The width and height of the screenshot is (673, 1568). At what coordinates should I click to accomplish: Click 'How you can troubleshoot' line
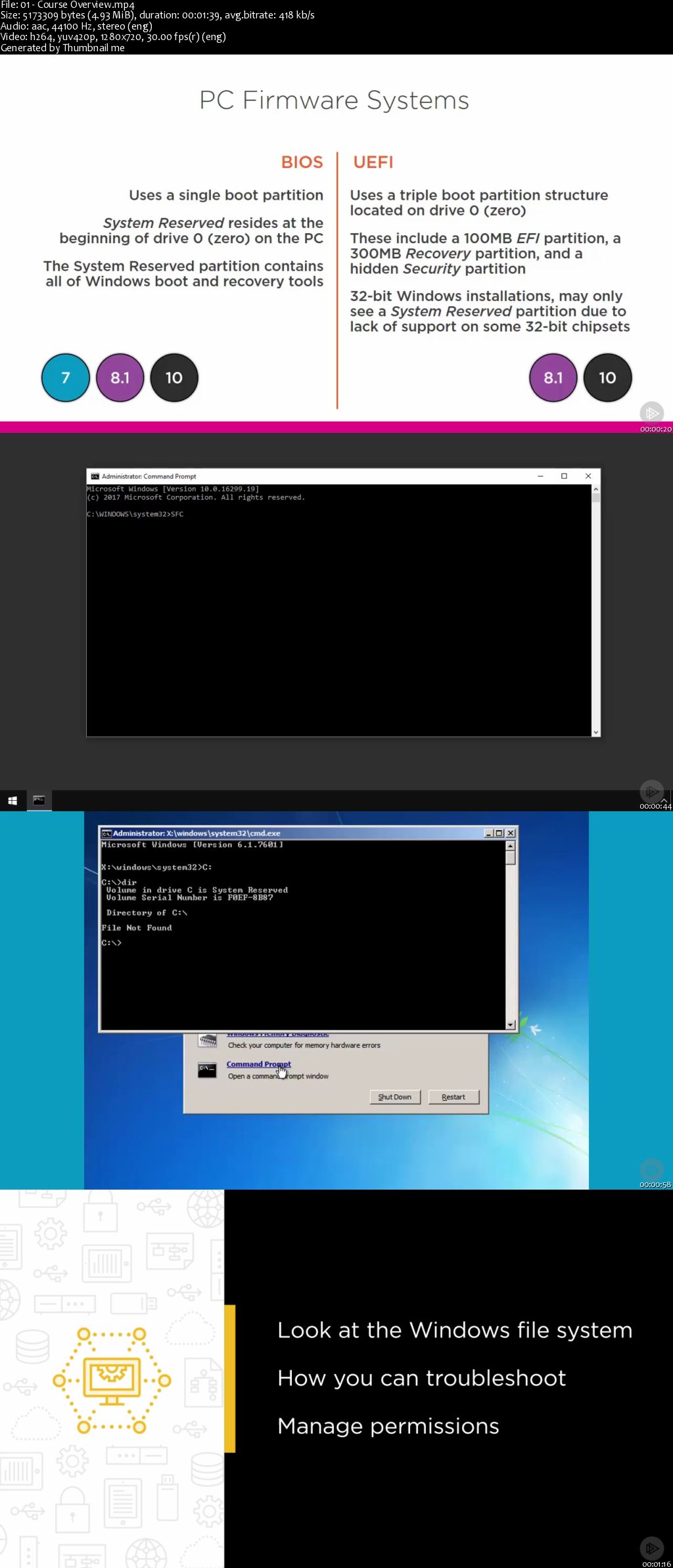click(x=421, y=1378)
